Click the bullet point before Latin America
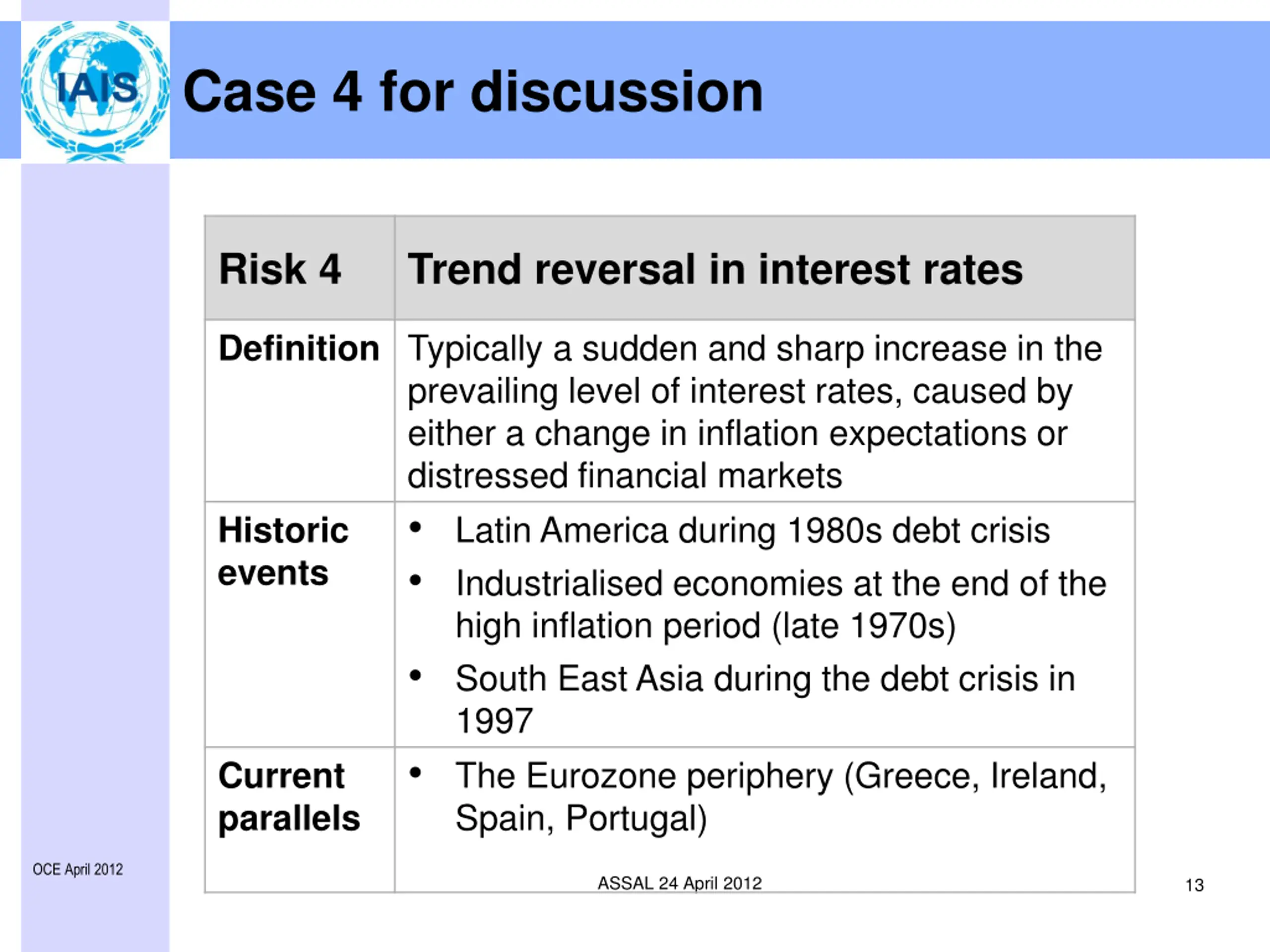The height and width of the screenshot is (952, 1270). (x=415, y=527)
